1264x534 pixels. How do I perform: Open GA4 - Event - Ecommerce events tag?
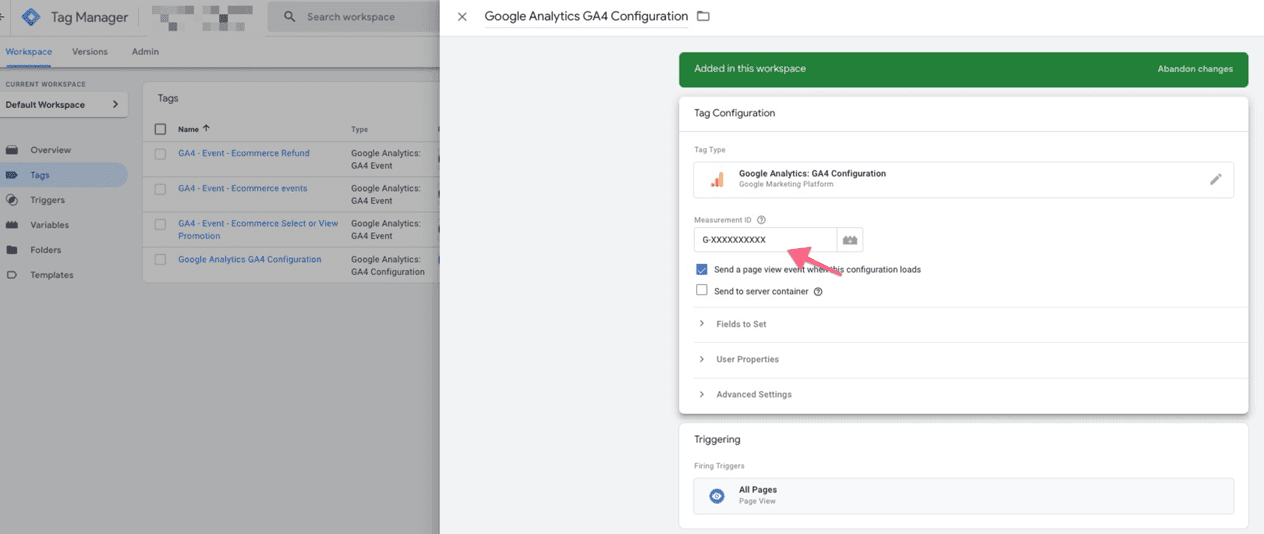243,188
